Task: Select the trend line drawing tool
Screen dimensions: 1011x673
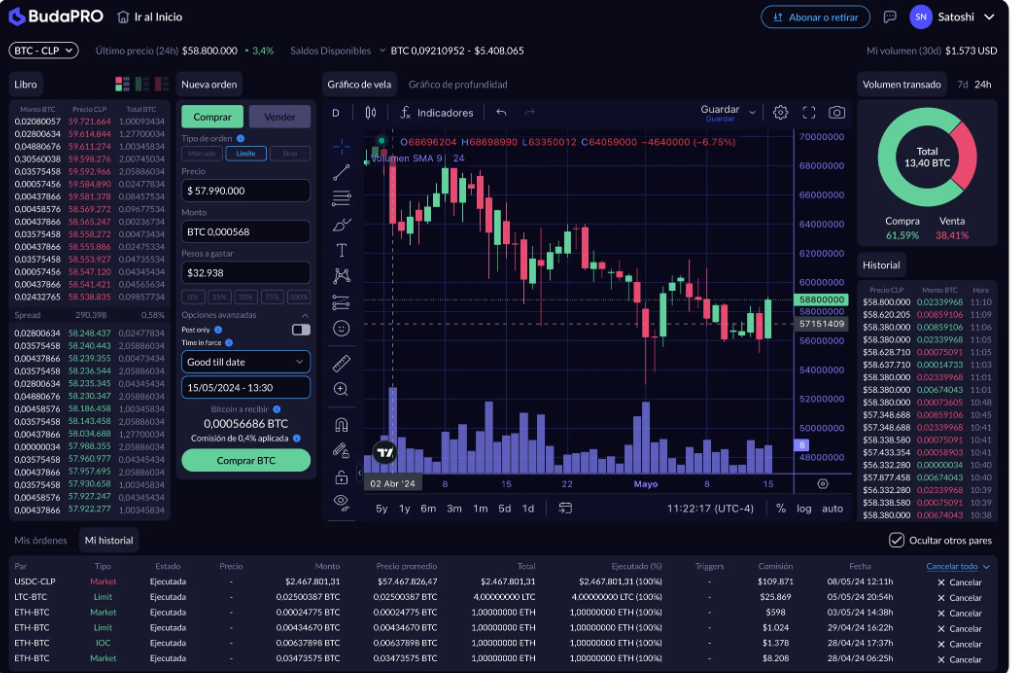Action: pos(341,172)
